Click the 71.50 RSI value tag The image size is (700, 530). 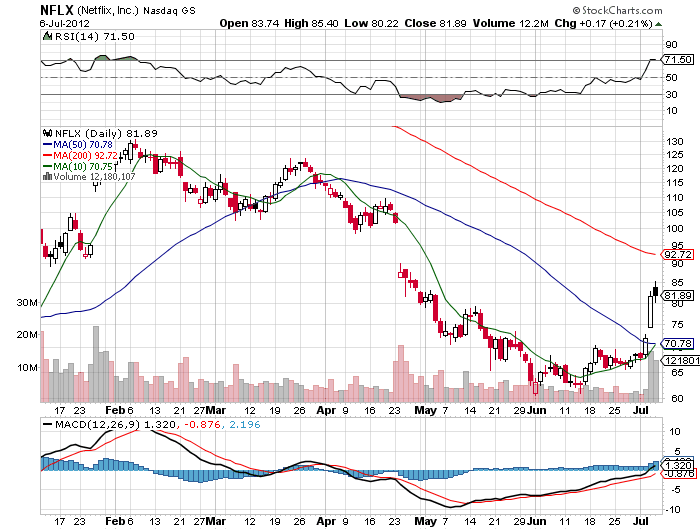[678, 59]
